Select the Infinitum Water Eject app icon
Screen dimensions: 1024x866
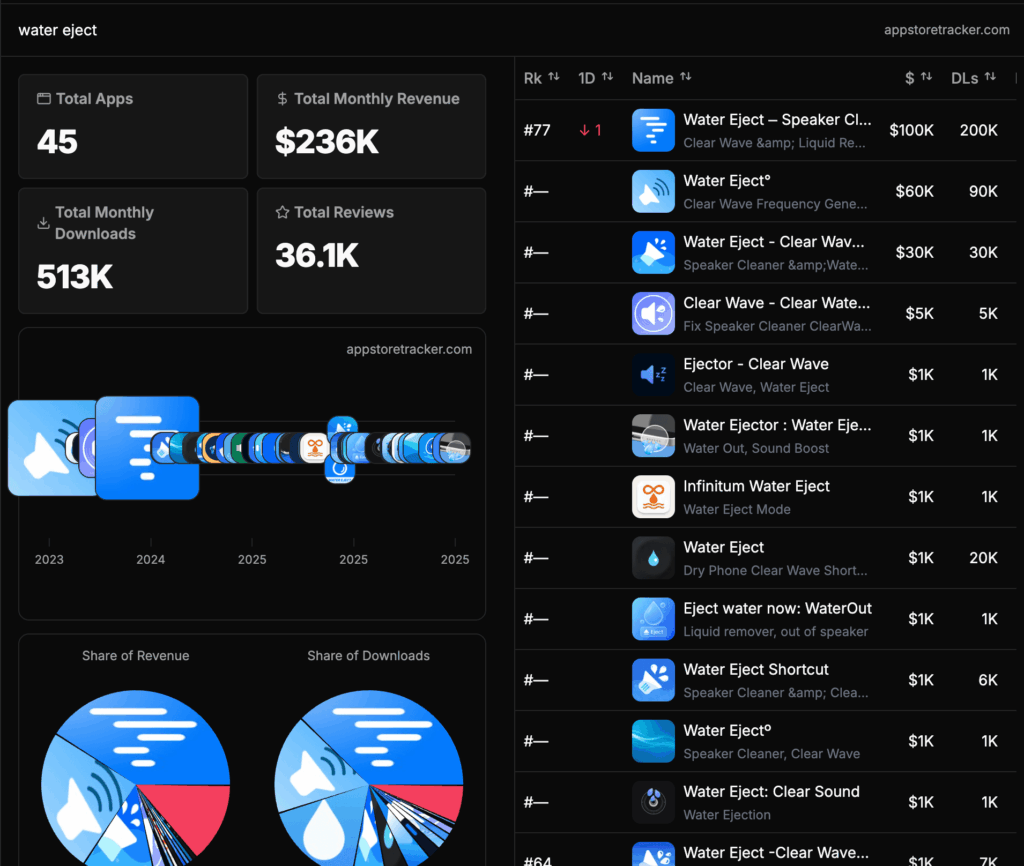653,496
